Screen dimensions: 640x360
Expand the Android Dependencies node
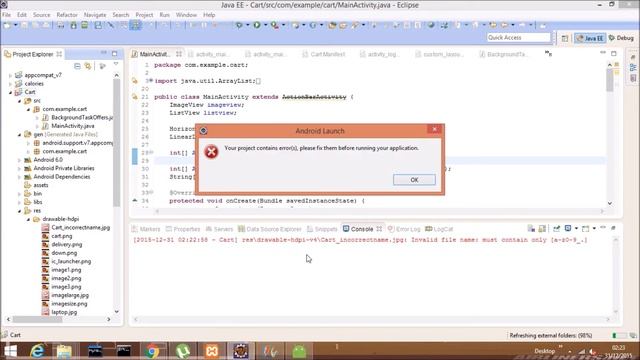[19, 177]
